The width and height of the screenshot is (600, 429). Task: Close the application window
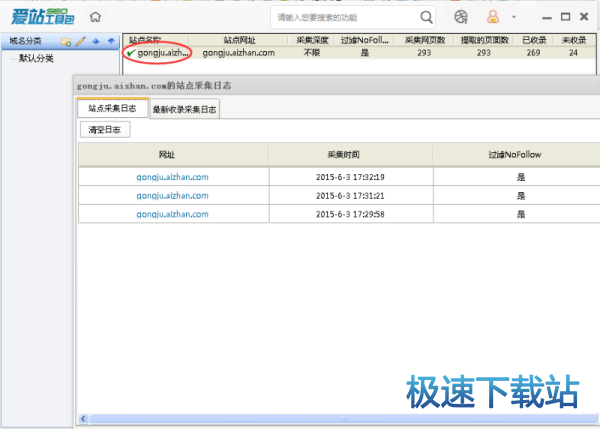(x=584, y=16)
